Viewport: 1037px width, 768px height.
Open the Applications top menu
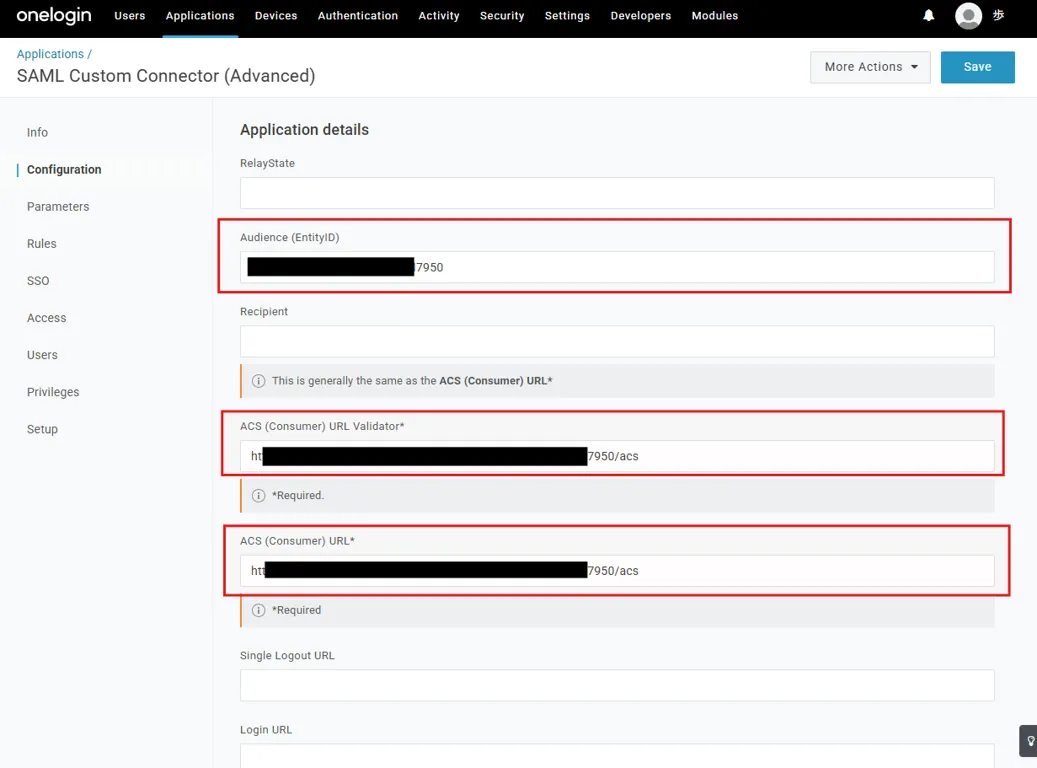(200, 15)
